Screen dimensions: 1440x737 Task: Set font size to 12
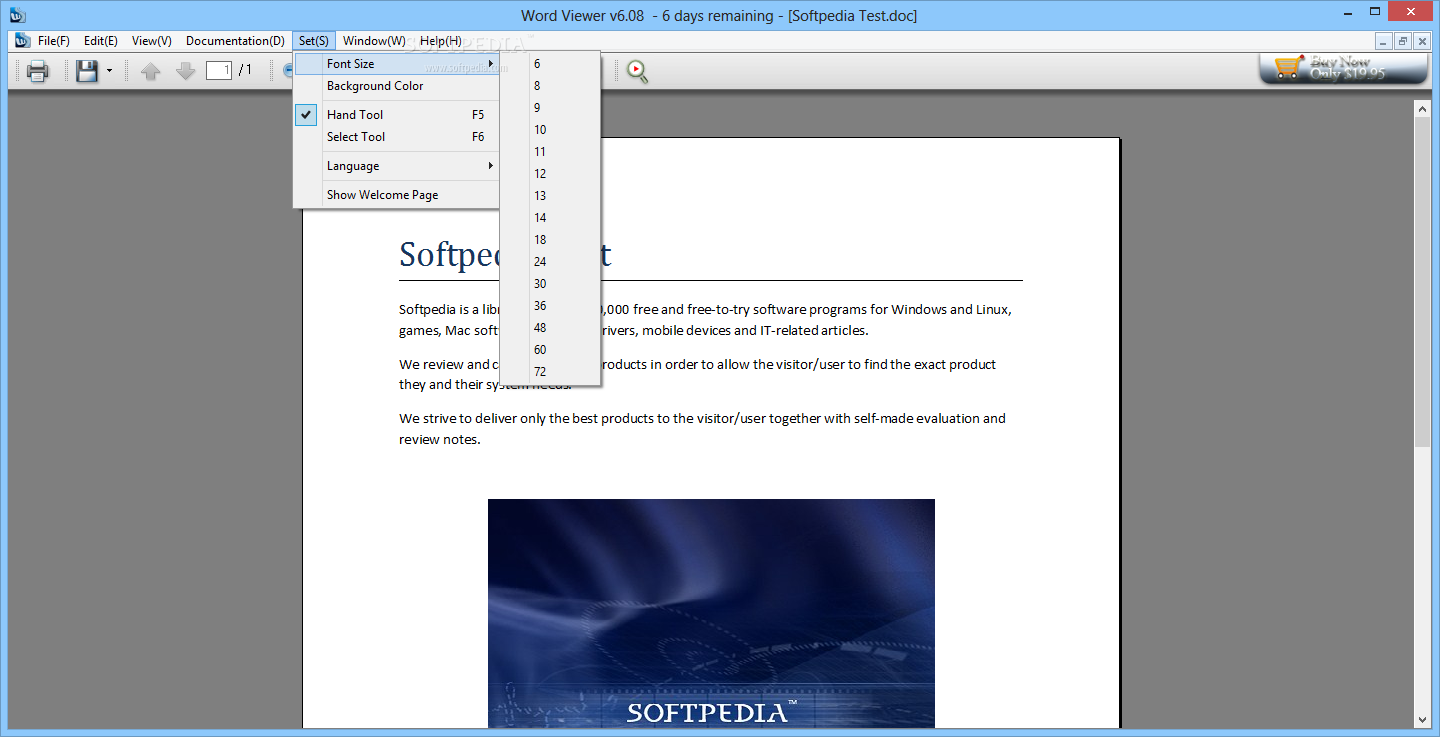pyautogui.click(x=550, y=174)
